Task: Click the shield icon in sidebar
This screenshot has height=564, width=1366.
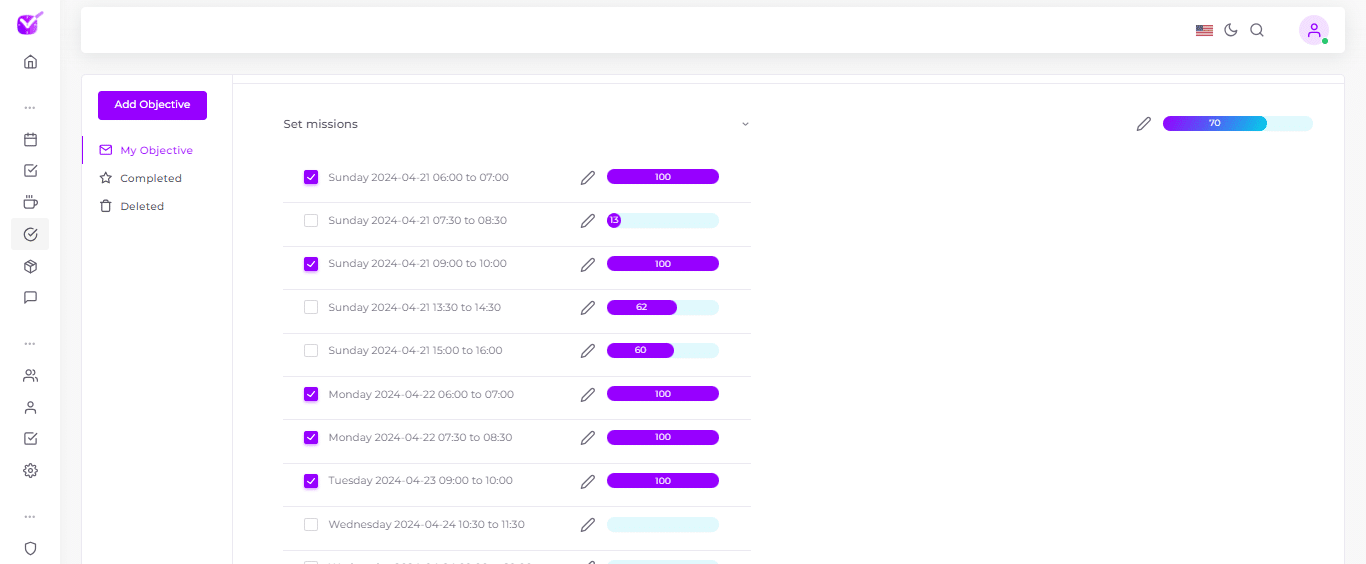Action: (30, 548)
